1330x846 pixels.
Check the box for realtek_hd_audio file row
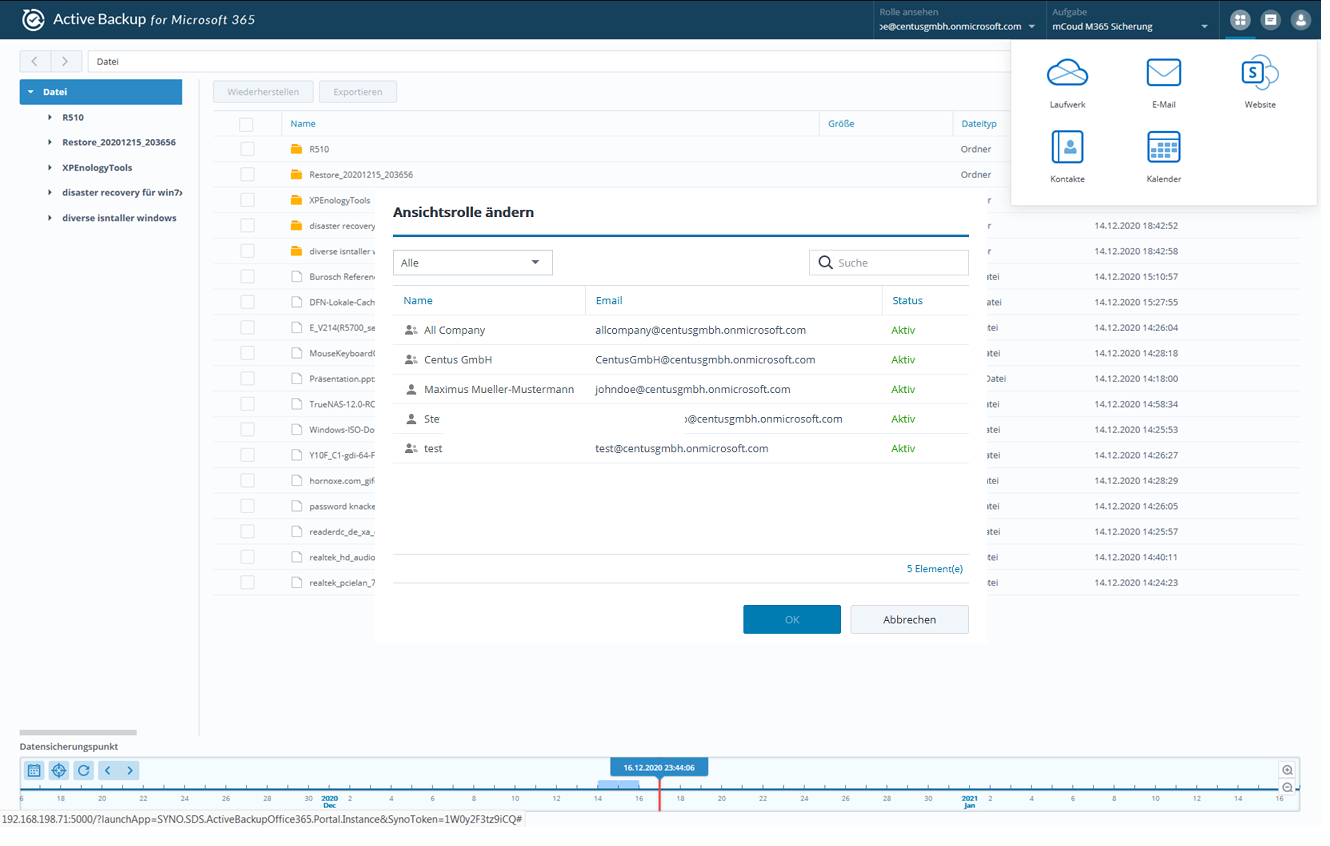(246, 557)
